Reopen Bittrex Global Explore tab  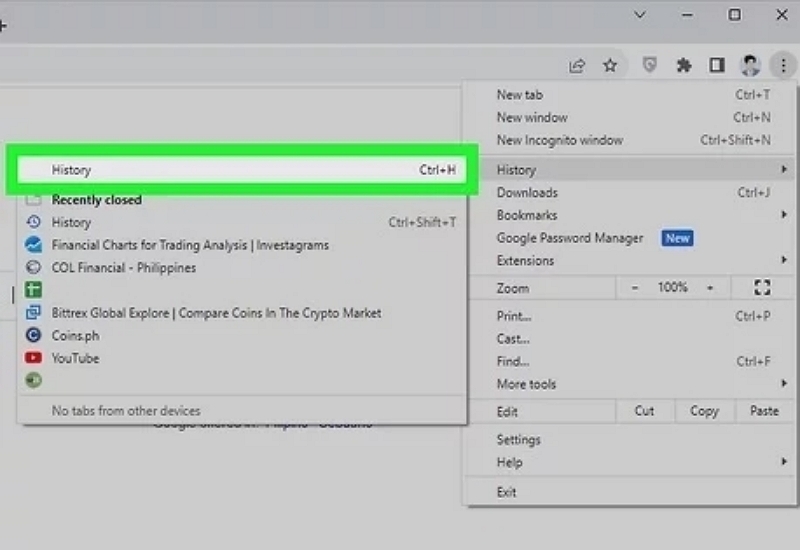(242, 313)
